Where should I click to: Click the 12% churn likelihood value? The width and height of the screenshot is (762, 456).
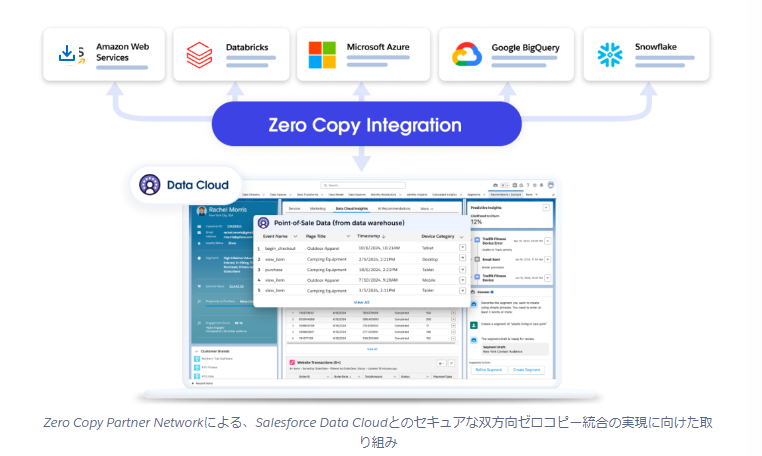pos(476,222)
